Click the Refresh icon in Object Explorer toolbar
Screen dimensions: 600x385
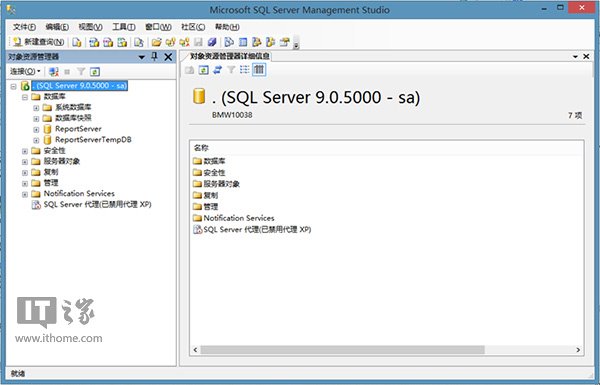coord(95,72)
